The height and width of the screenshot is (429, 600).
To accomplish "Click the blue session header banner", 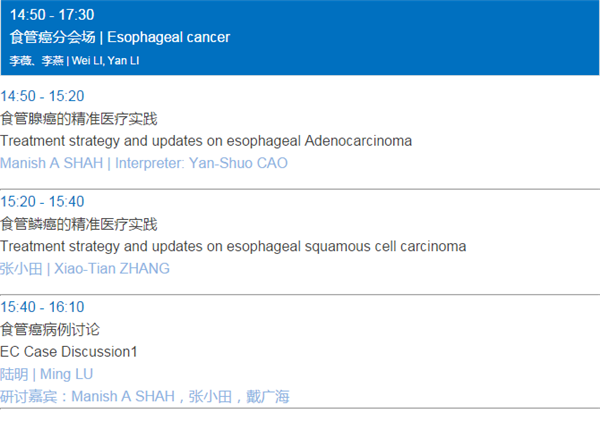I will 300,38.
